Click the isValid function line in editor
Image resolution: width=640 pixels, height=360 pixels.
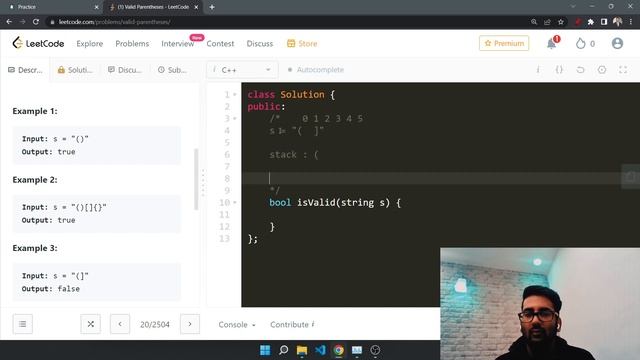335,202
